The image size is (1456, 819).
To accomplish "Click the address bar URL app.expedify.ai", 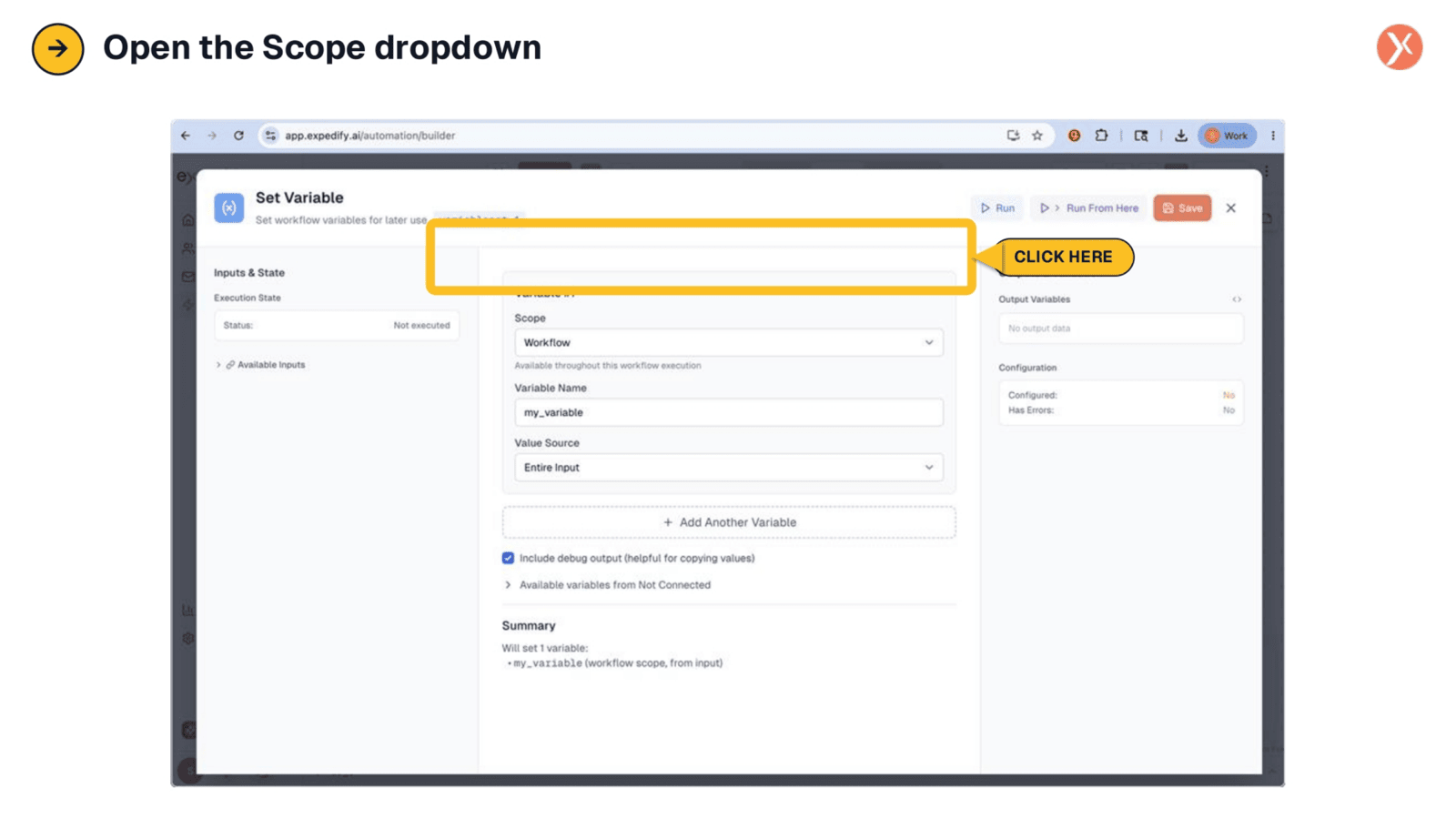I will click(370, 136).
